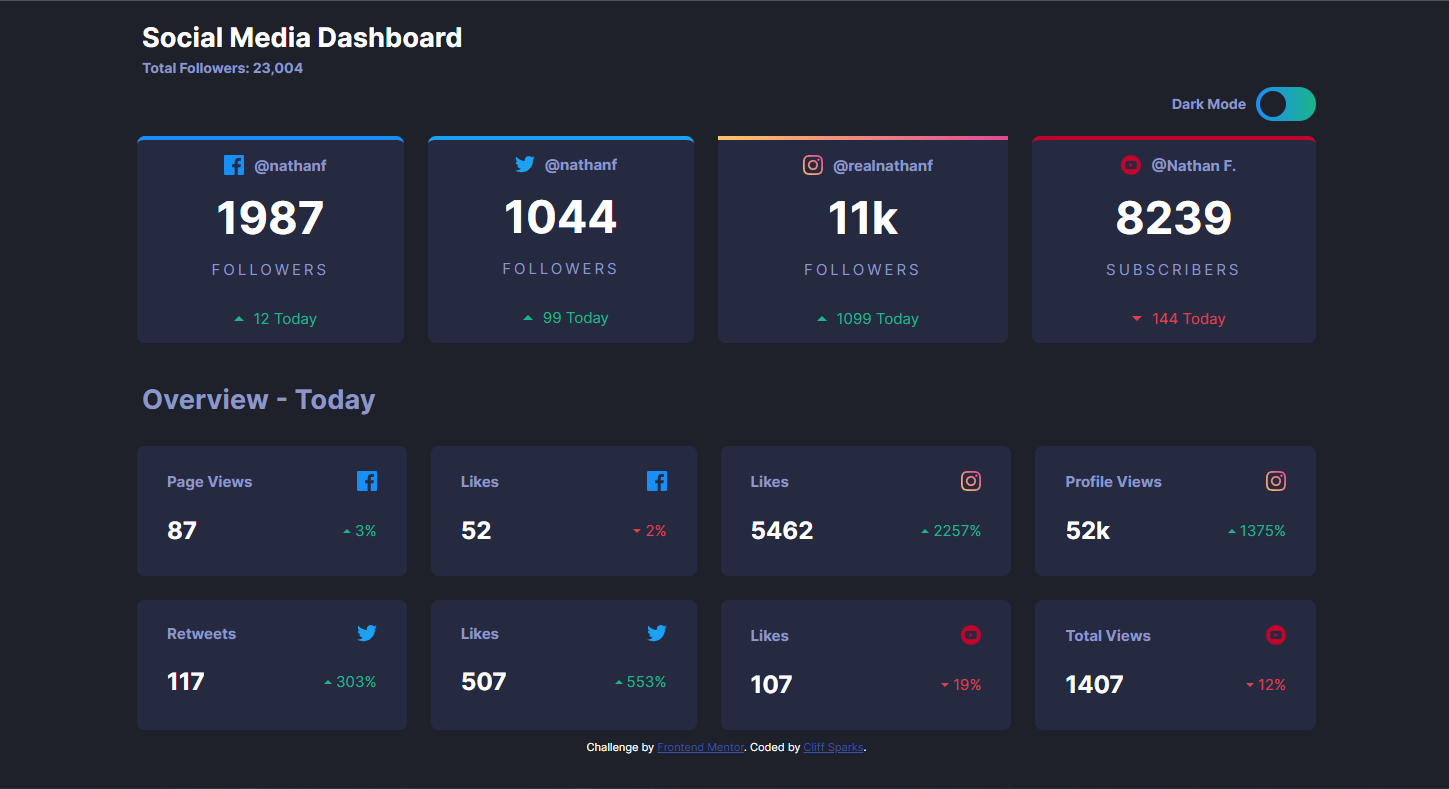
Task: Click the 8239 YouTube subscribers number
Action: (x=1173, y=218)
